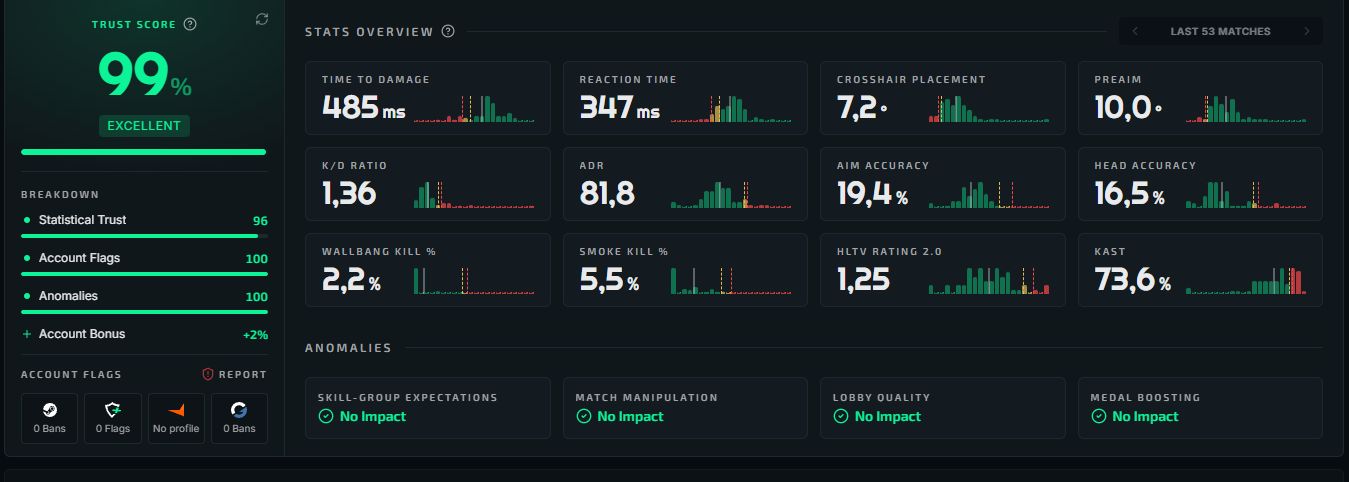Viewport: 1349px width, 482px height.
Task: Open the HLTV Rating 2.0 card
Action: pos(943,270)
